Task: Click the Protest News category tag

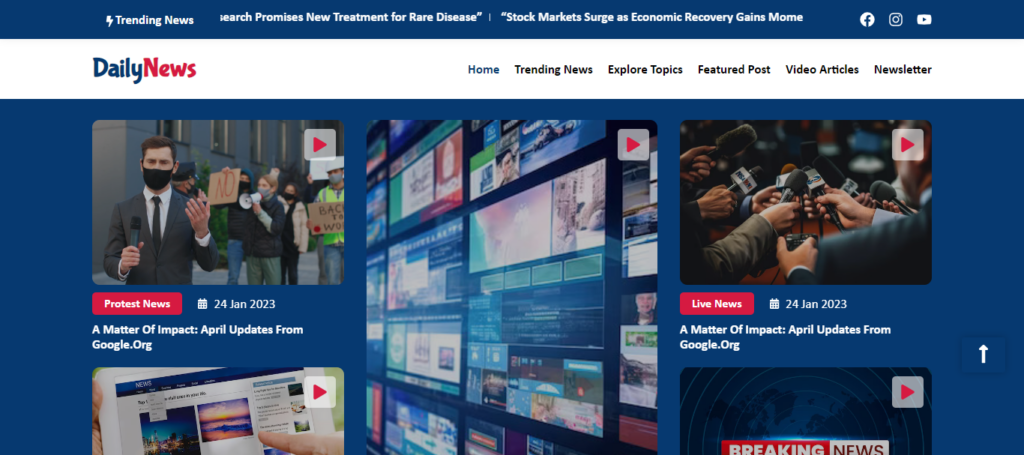Action: (137, 304)
